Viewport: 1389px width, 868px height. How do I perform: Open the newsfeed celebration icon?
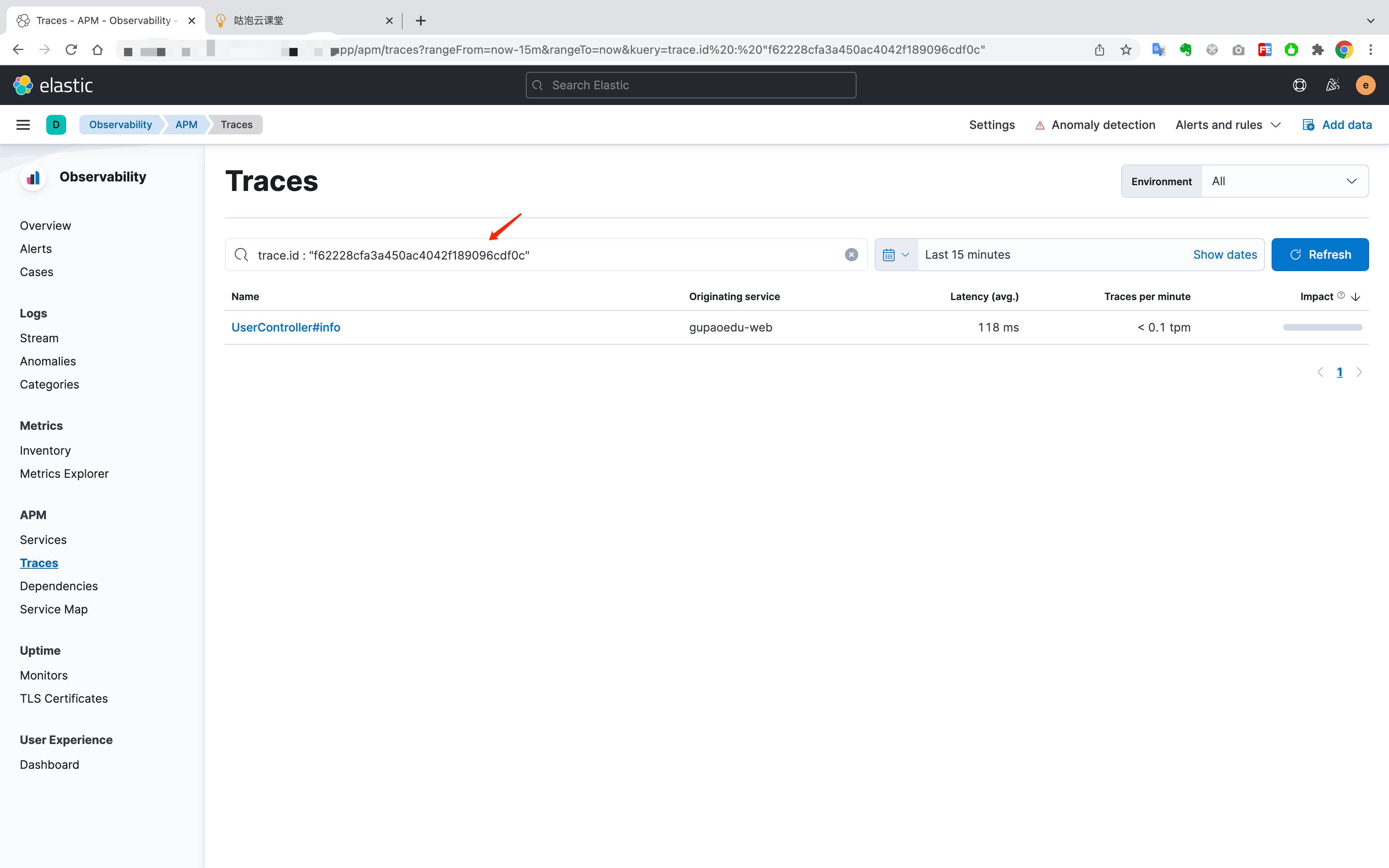pos(1333,85)
